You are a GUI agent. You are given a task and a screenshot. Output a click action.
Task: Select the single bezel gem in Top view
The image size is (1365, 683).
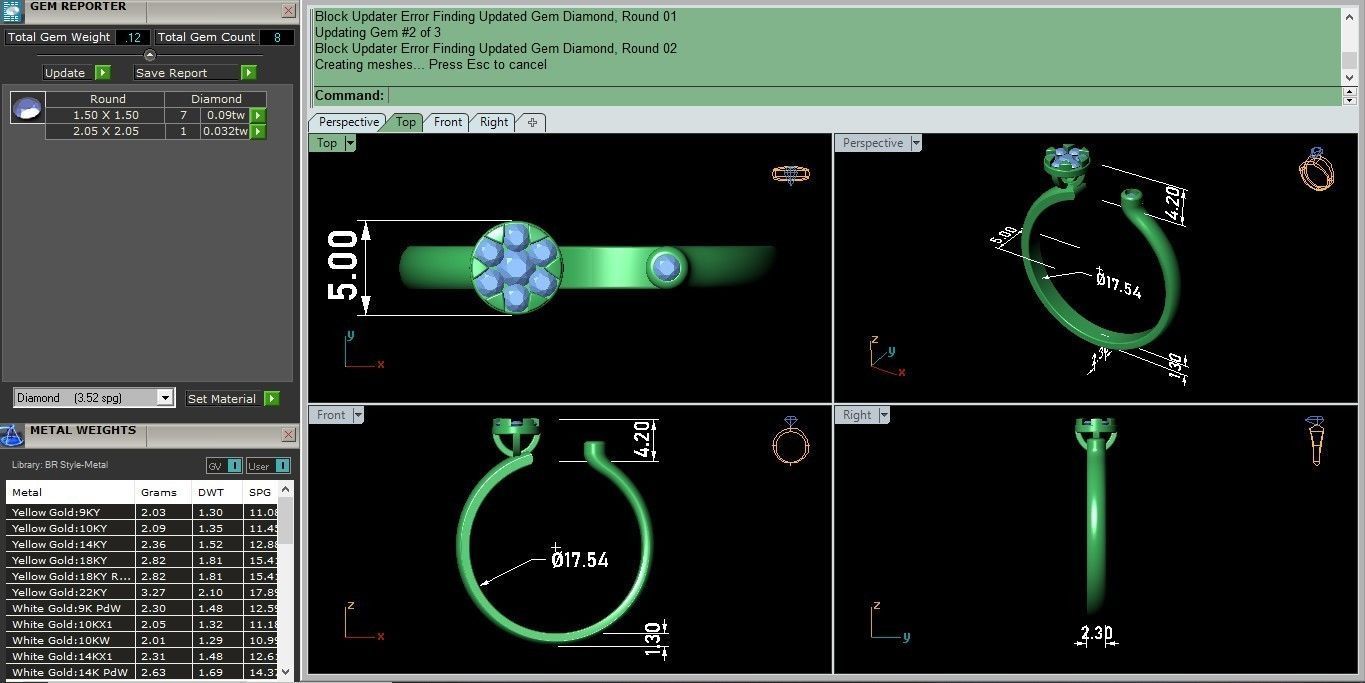[x=665, y=268]
